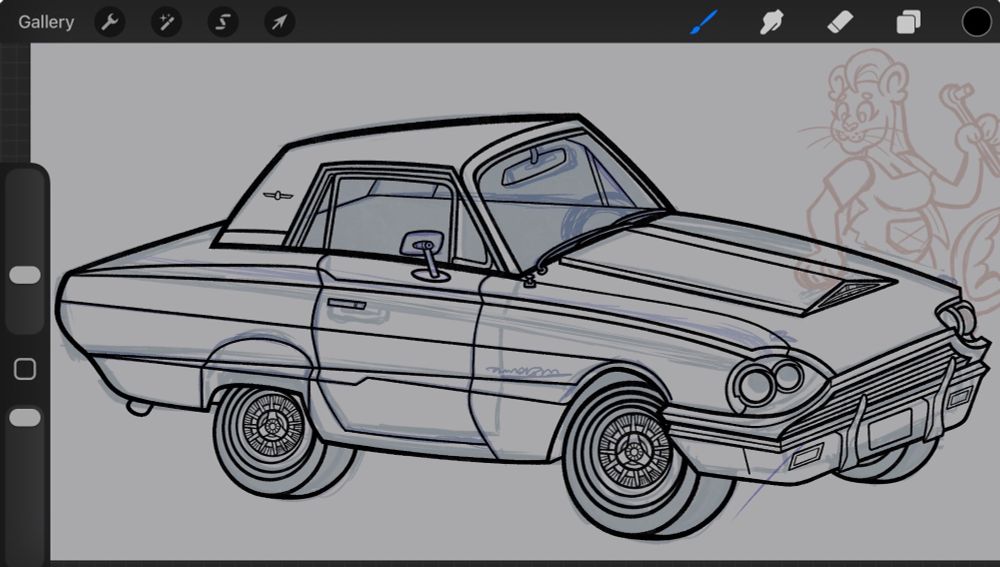Click the brush opacity slider handle
1000x567 pixels.
[x=25, y=418]
